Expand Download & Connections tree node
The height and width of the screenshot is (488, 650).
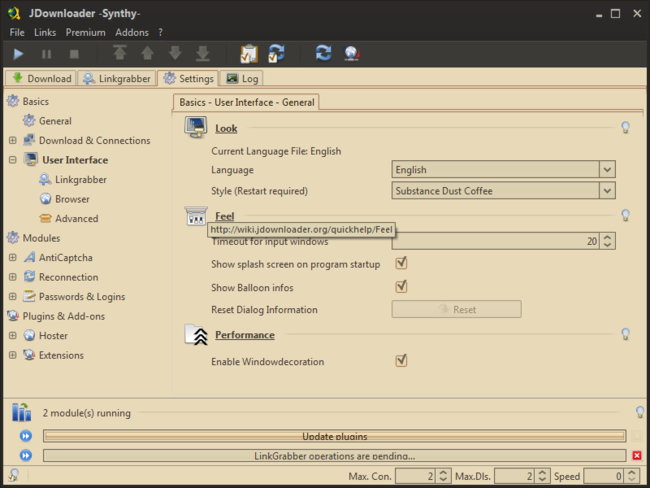tap(13, 141)
